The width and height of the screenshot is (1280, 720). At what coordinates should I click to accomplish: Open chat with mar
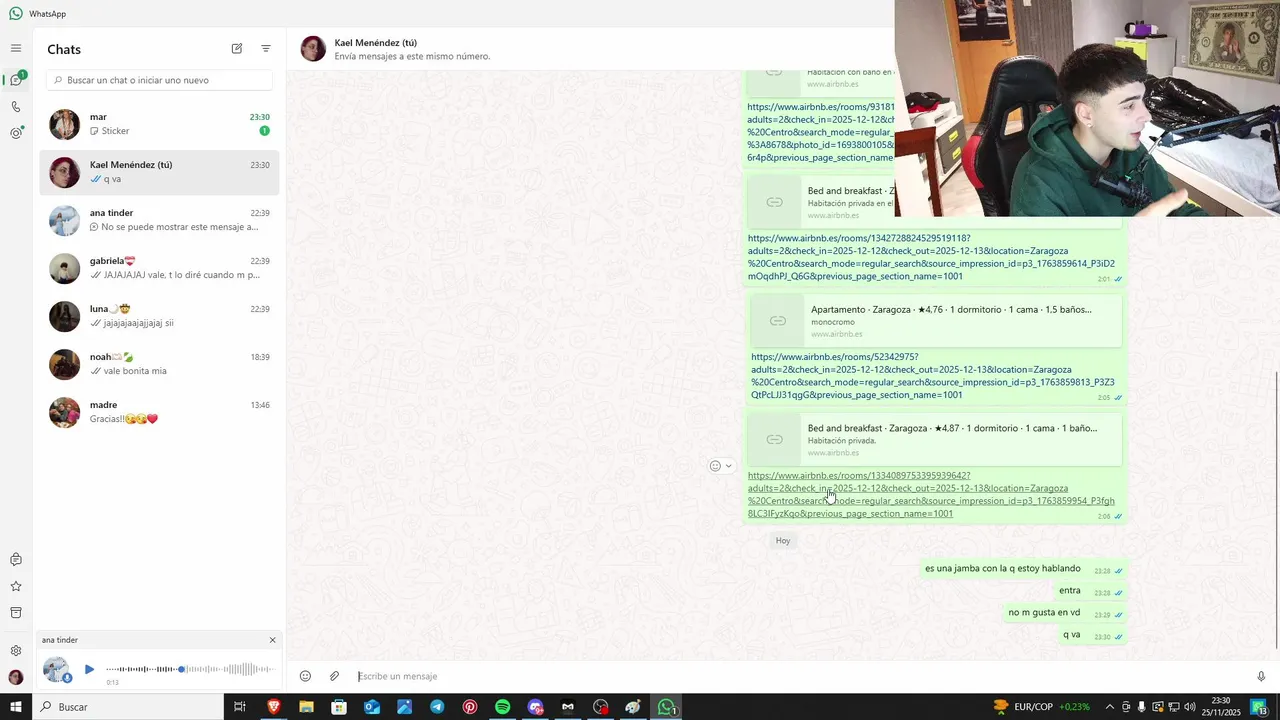coord(160,124)
